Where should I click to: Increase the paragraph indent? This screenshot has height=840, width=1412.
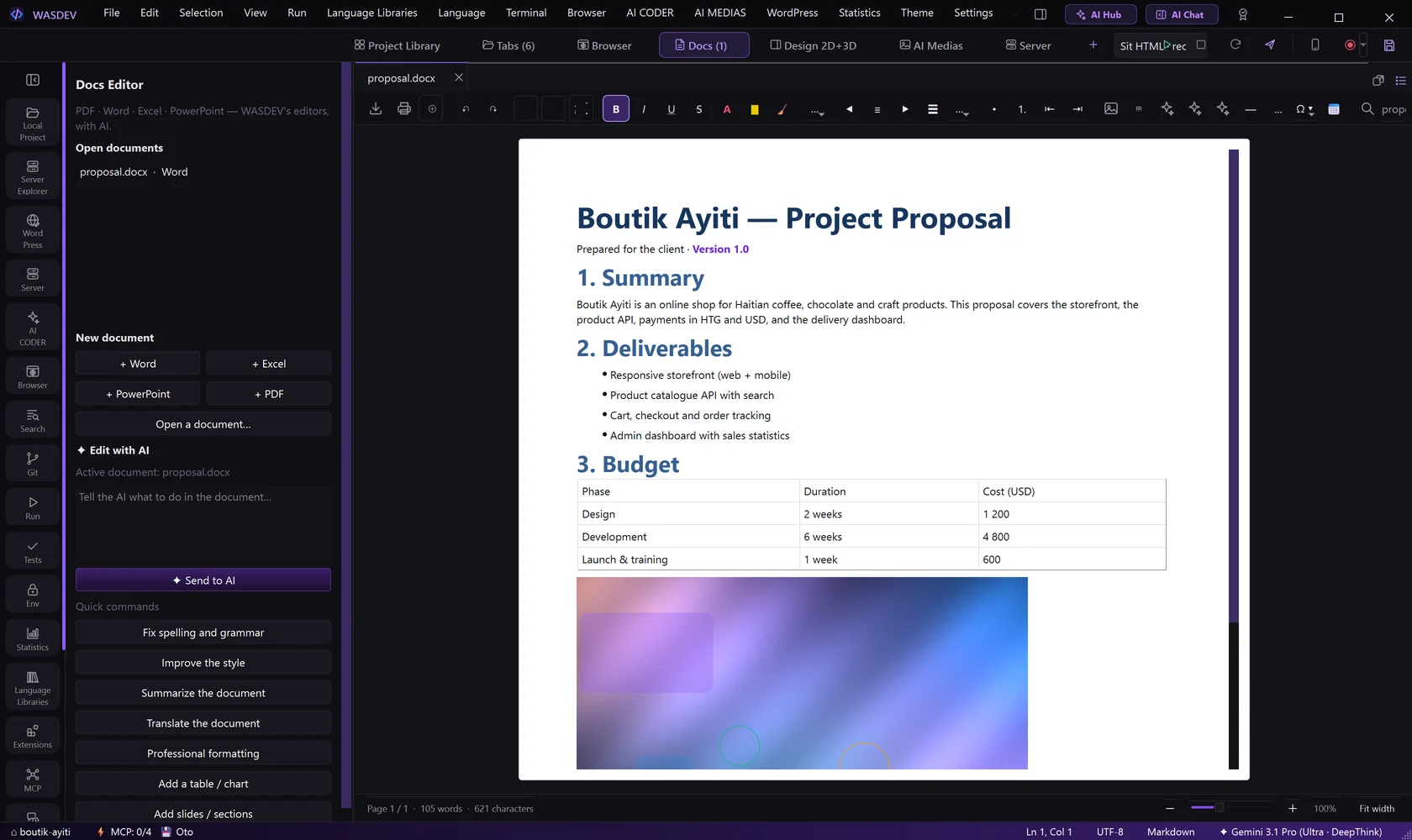tap(1077, 109)
